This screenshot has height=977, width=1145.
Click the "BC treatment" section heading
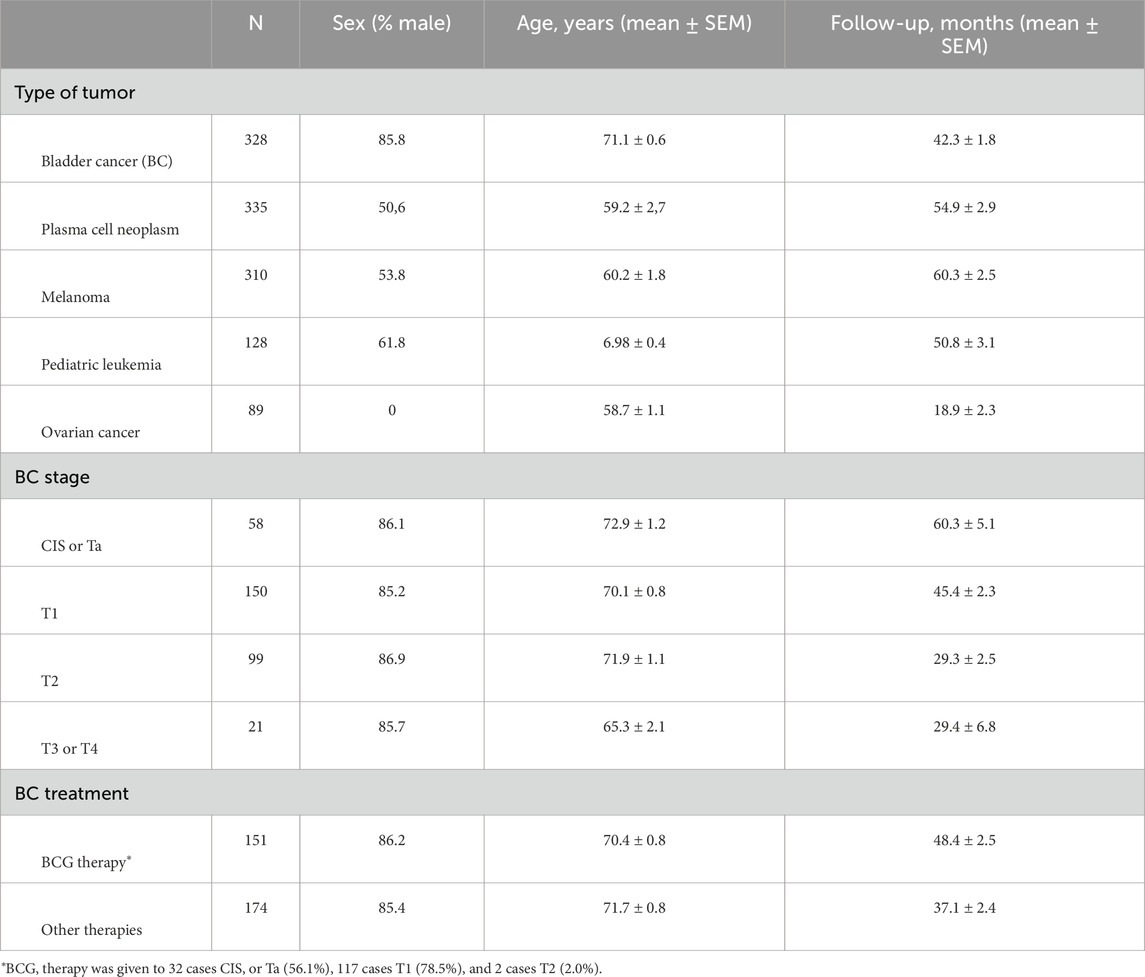coord(72,793)
